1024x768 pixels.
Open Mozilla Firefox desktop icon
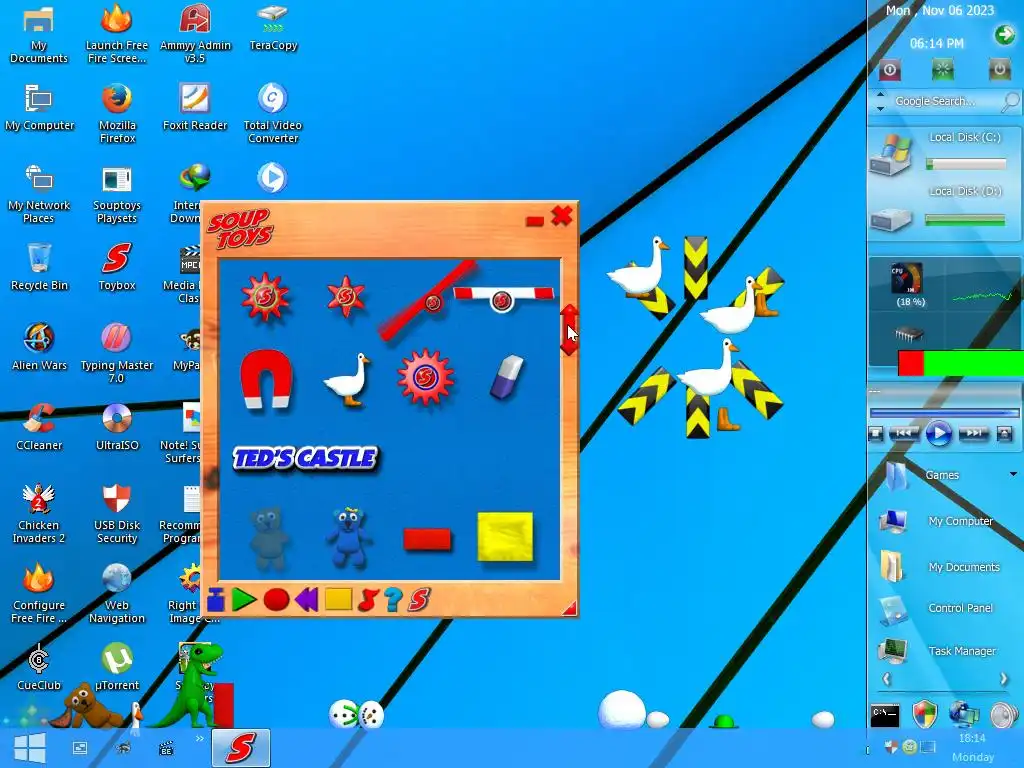(x=117, y=114)
